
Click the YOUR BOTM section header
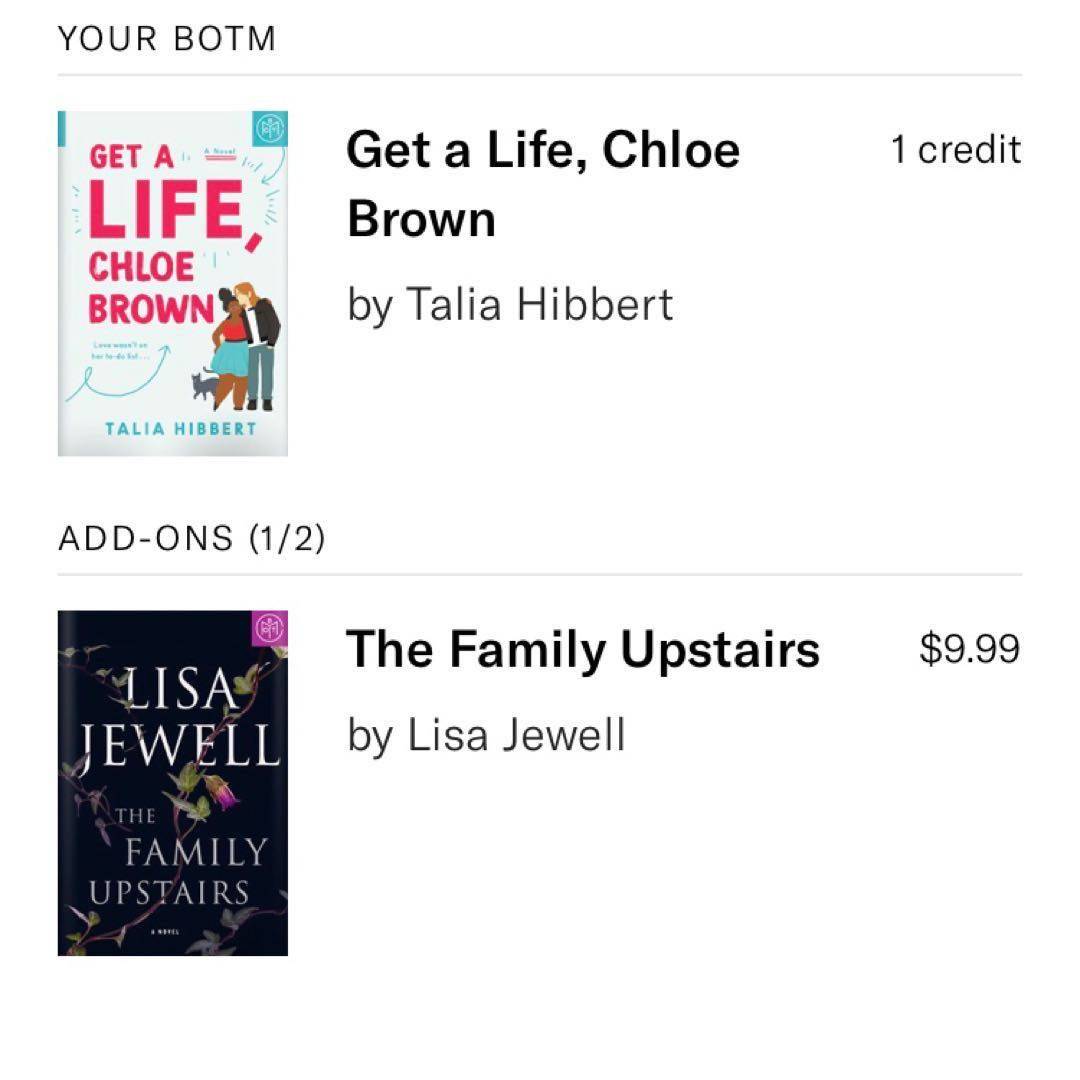[167, 40]
